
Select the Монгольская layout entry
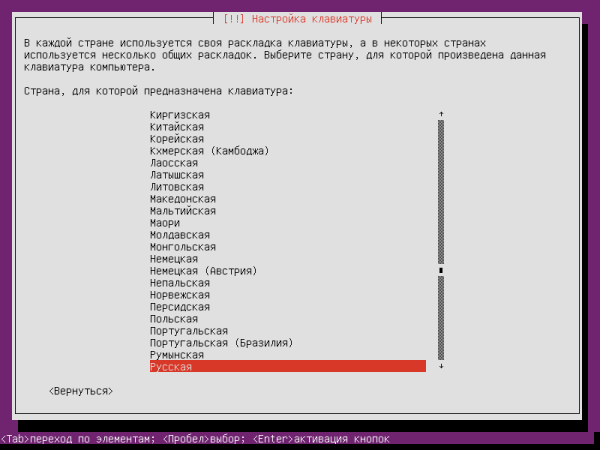click(183, 247)
